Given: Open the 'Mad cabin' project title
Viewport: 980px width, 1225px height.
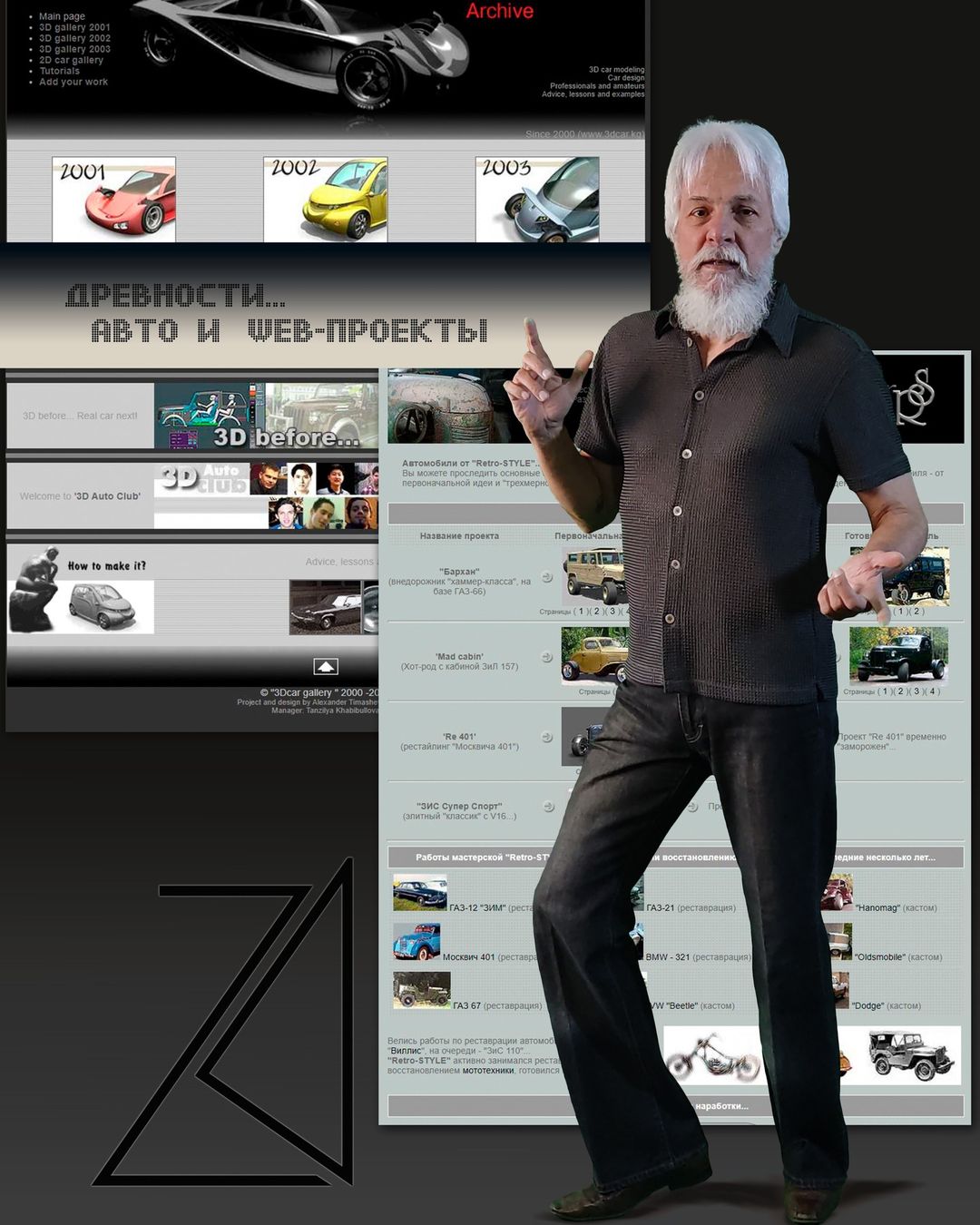Looking at the screenshot, I should point(459,656).
